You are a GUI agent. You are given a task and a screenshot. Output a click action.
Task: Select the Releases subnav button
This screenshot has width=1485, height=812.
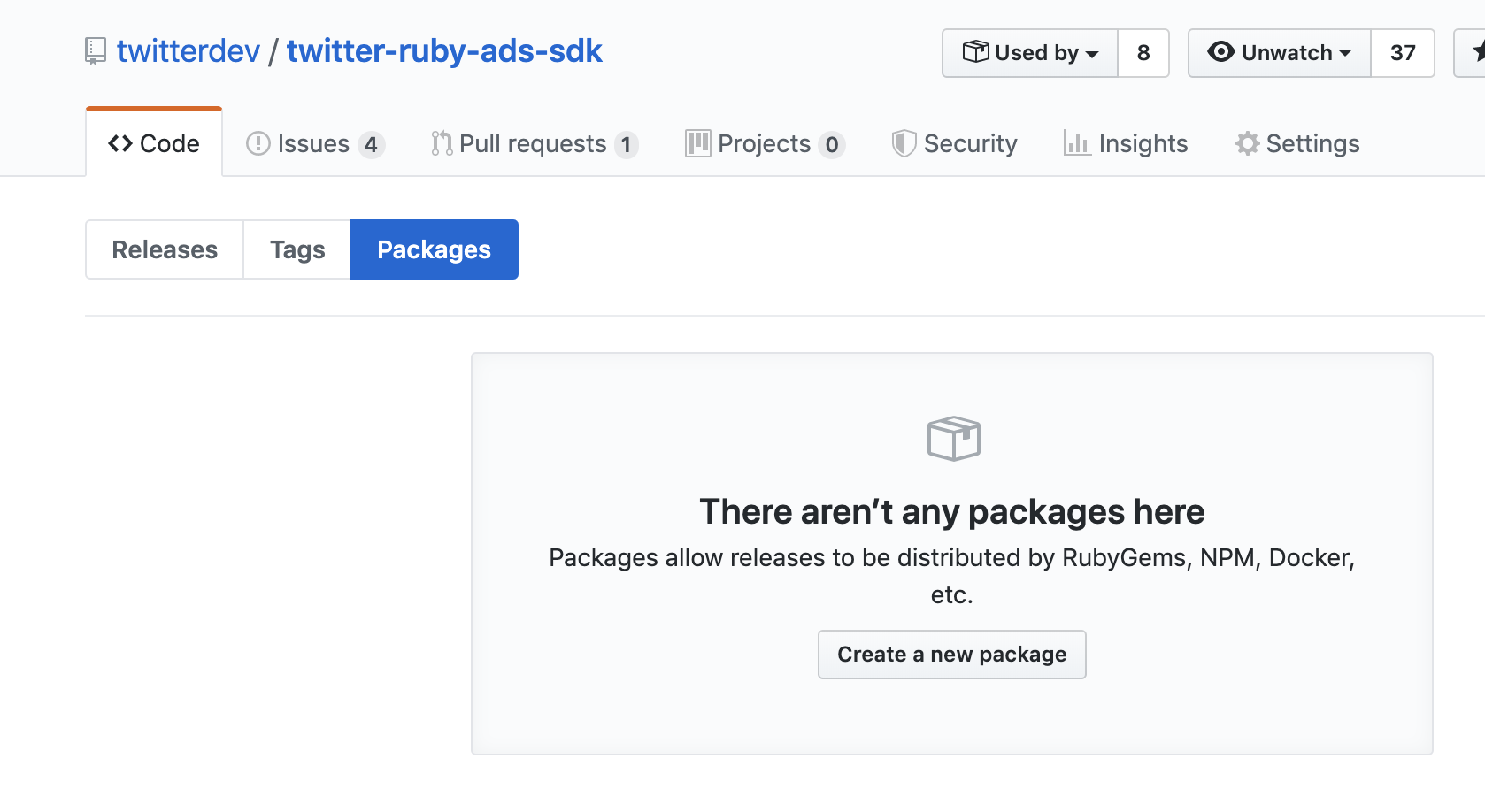pyautogui.click(x=165, y=249)
